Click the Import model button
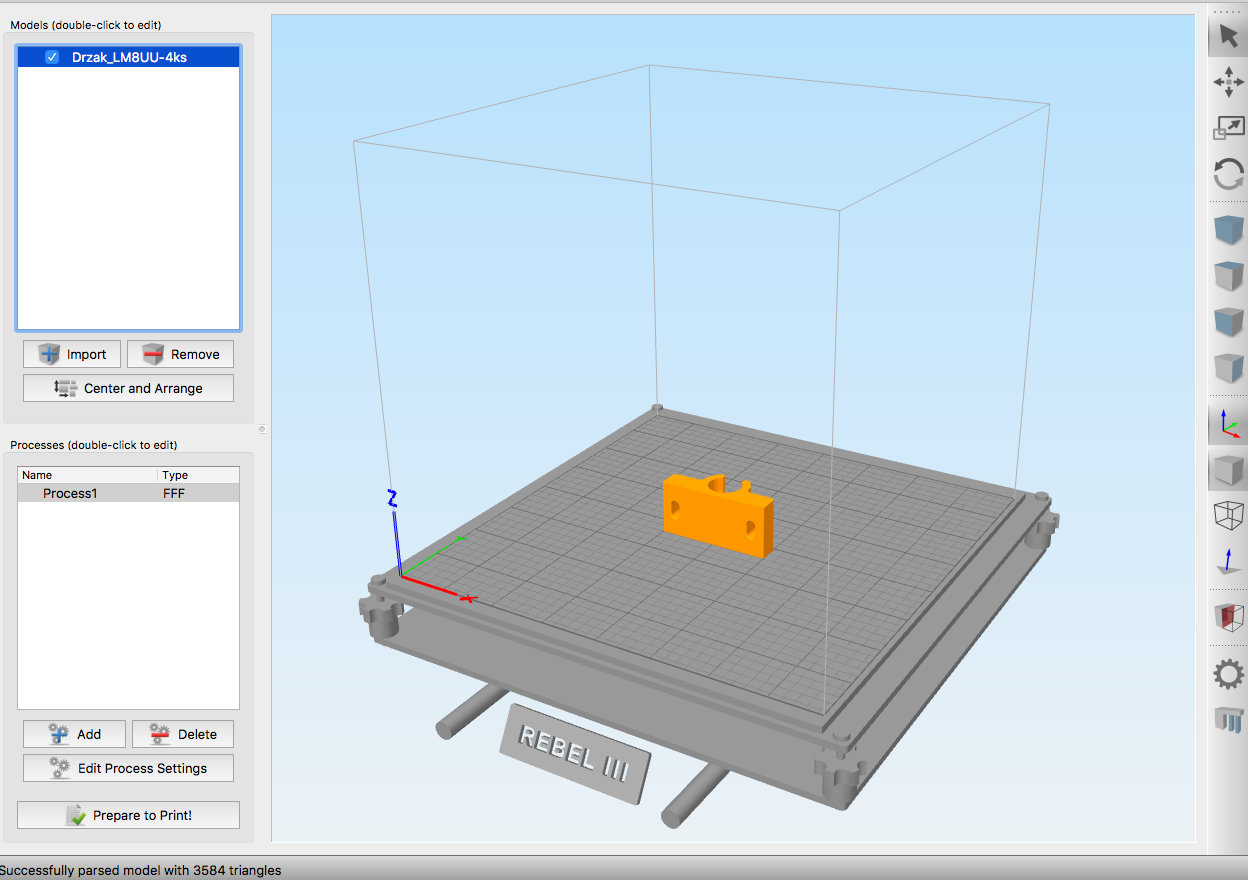Screen dimensions: 1248x880 pyautogui.click(x=72, y=354)
